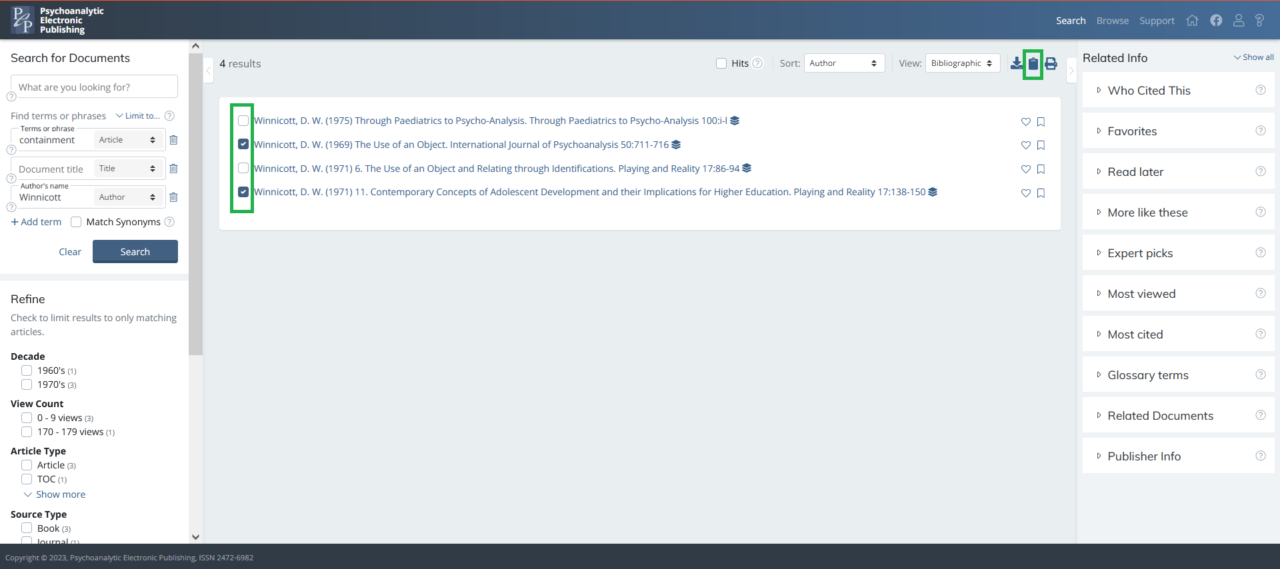
Task: Show all Related Info panels
Action: coord(1254,58)
